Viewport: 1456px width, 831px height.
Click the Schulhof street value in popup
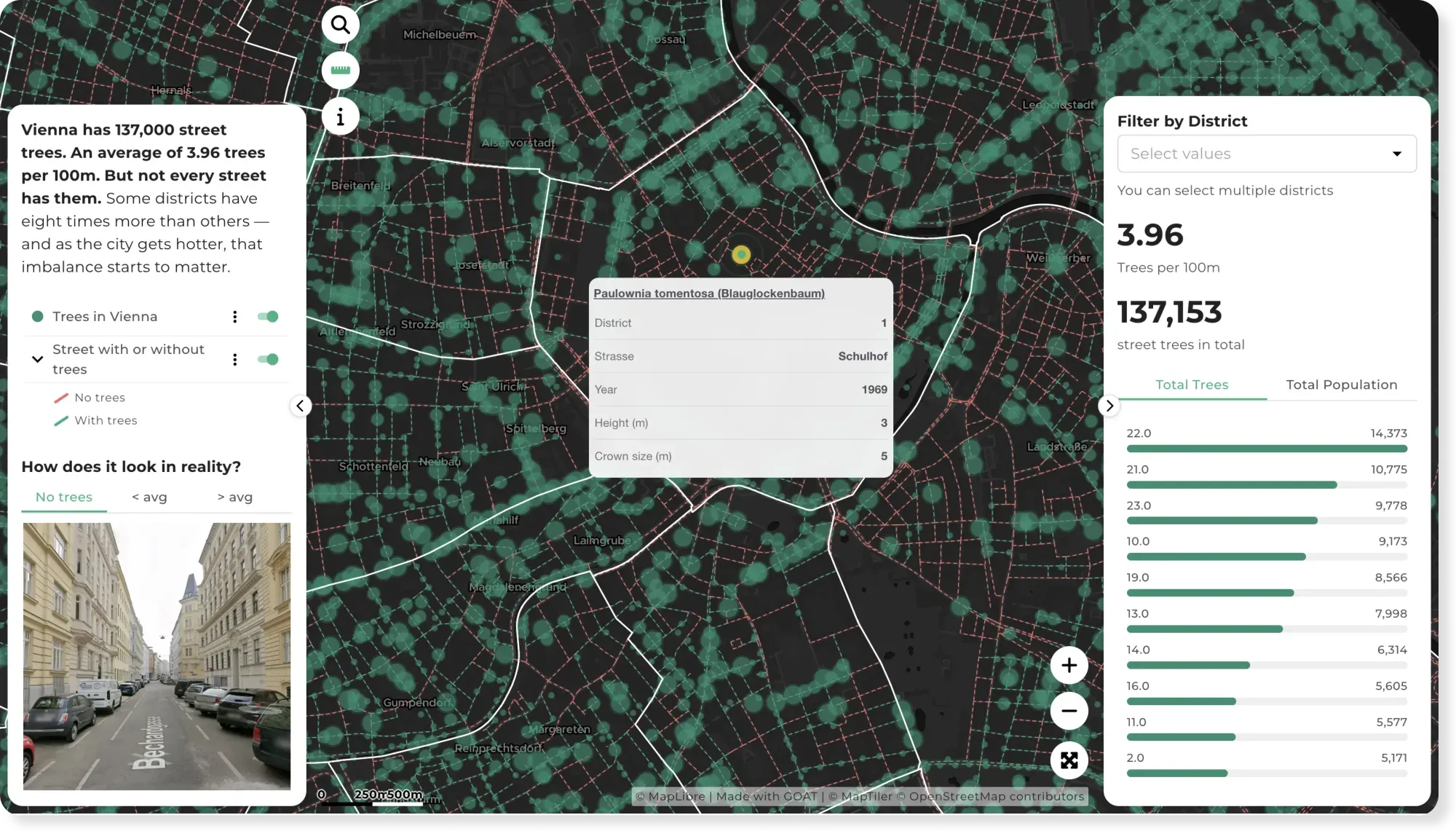(x=863, y=356)
